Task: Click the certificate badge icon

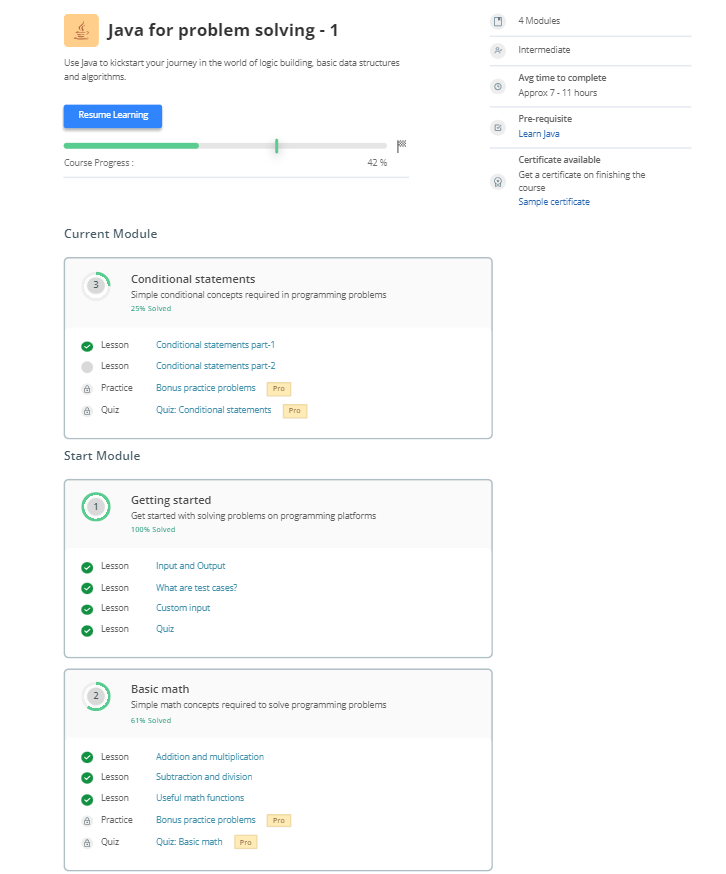Action: click(497, 182)
